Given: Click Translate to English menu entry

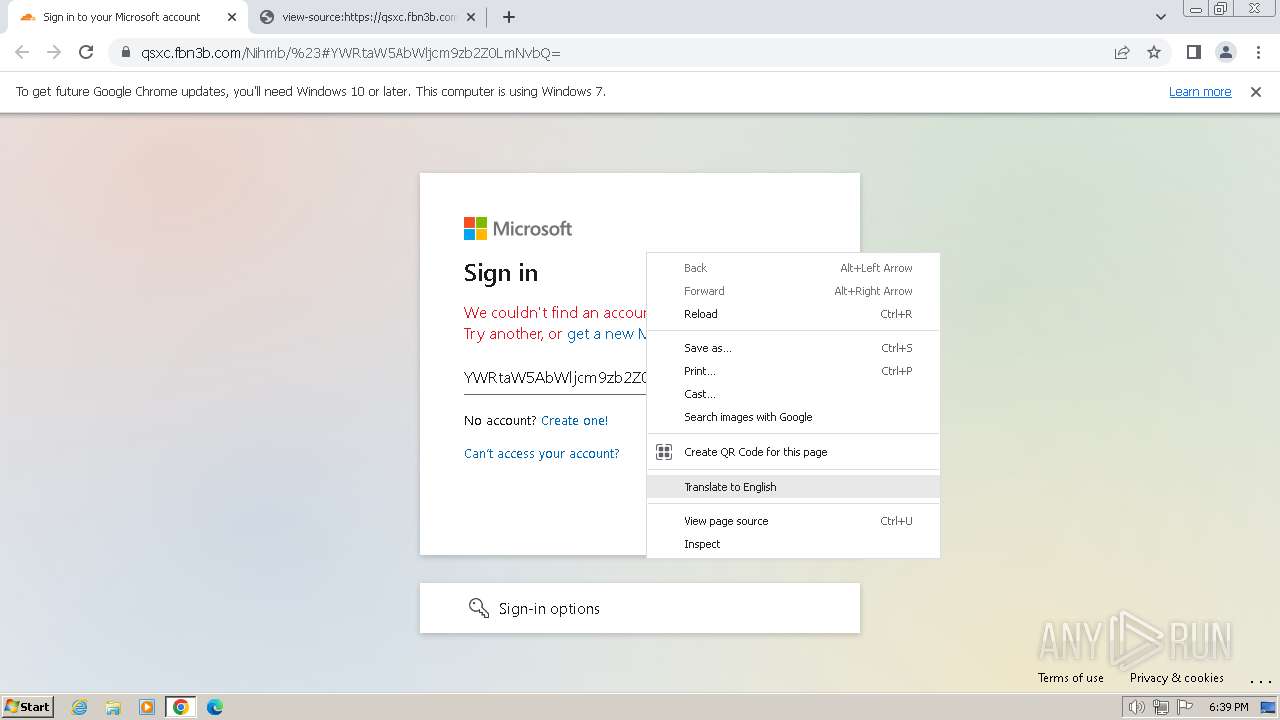Looking at the screenshot, I should (793, 487).
